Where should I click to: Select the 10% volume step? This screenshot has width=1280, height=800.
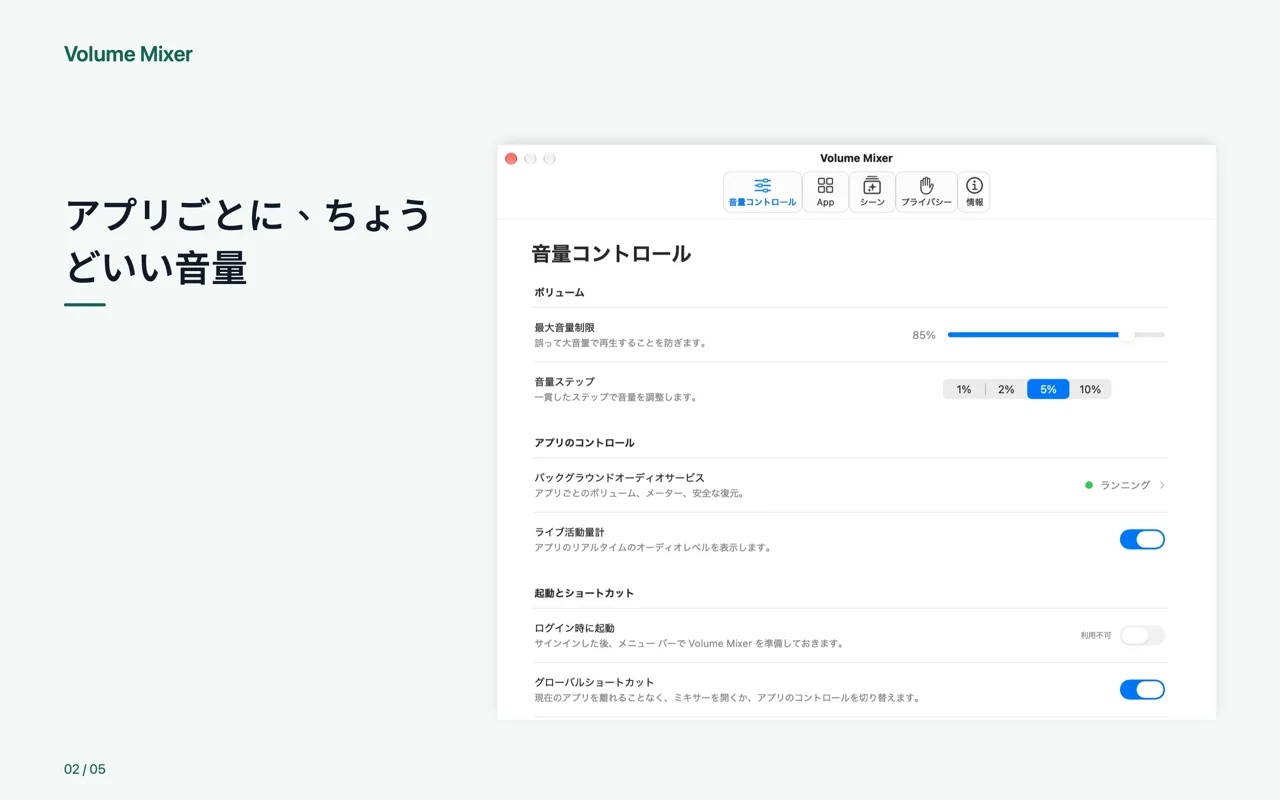1090,389
